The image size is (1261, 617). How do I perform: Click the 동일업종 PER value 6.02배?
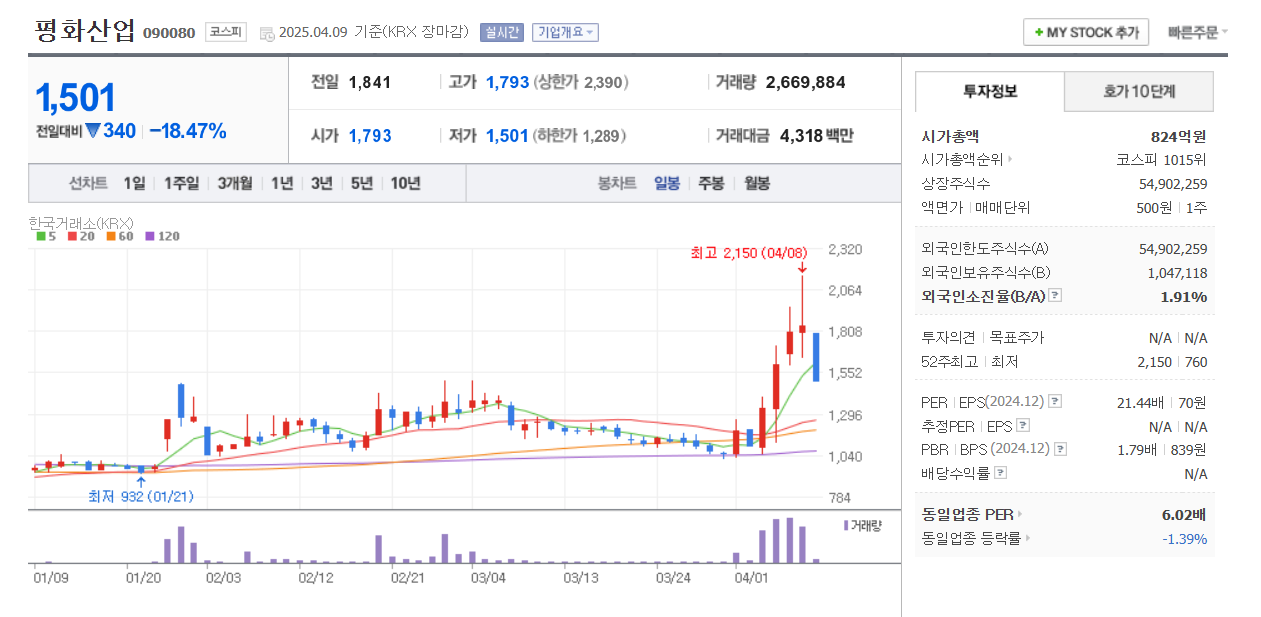click(1182, 515)
